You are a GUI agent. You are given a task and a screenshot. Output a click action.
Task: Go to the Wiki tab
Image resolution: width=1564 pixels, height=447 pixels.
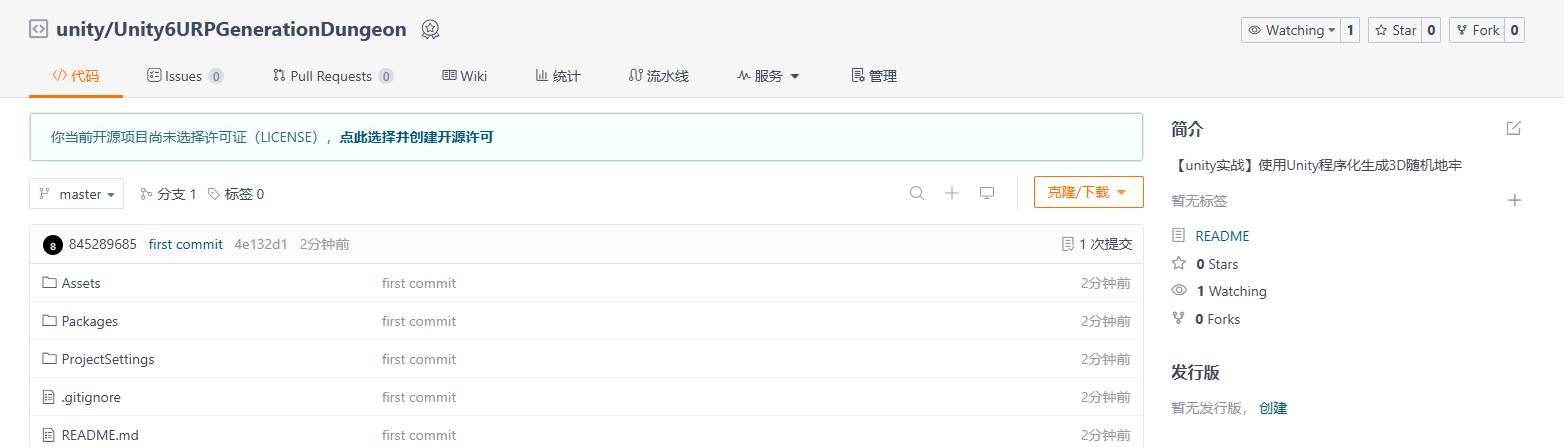pyautogui.click(x=465, y=76)
